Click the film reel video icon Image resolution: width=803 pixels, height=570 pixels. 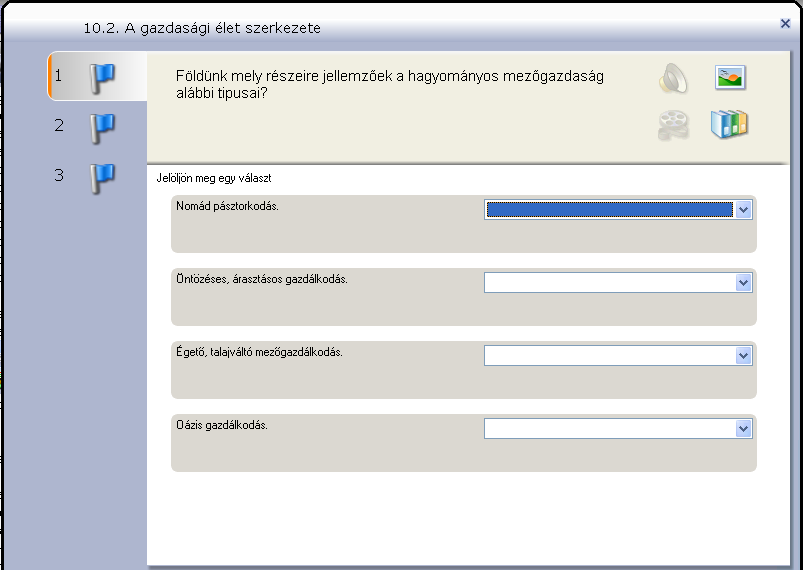(x=673, y=124)
